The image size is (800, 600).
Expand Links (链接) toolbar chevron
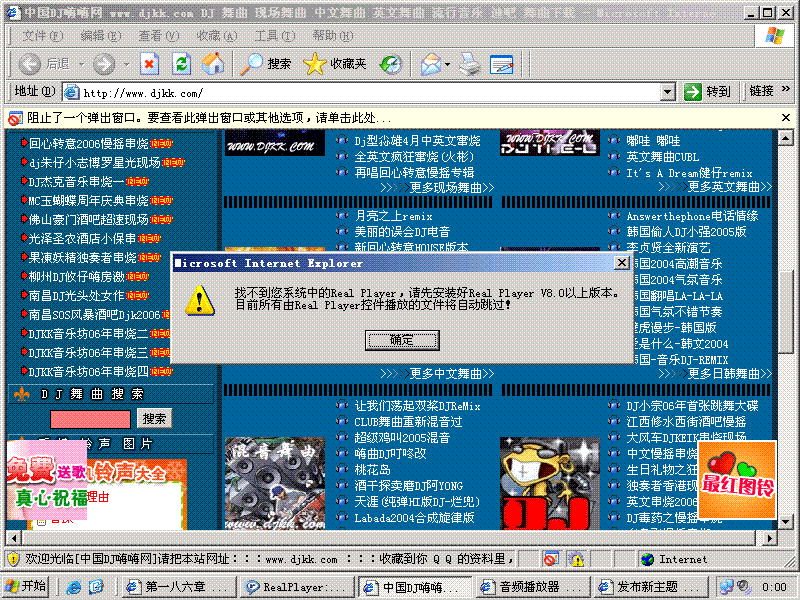[x=786, y=89]
